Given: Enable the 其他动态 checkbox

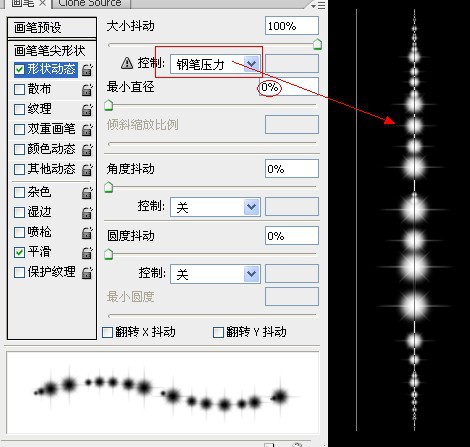Looking at the screenshot, I should (19, 169).
